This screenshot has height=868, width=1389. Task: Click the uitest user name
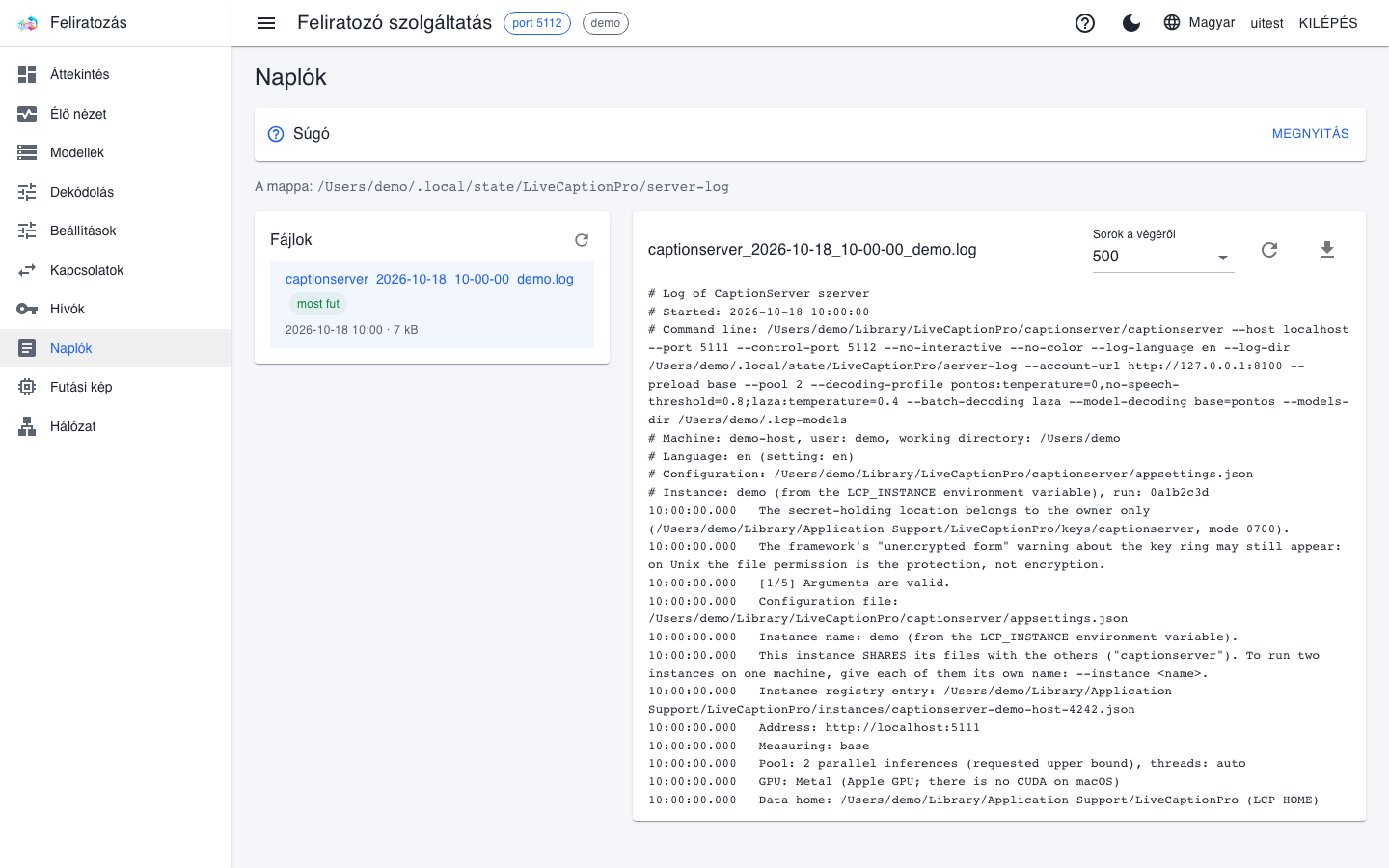coord(1266,23)
